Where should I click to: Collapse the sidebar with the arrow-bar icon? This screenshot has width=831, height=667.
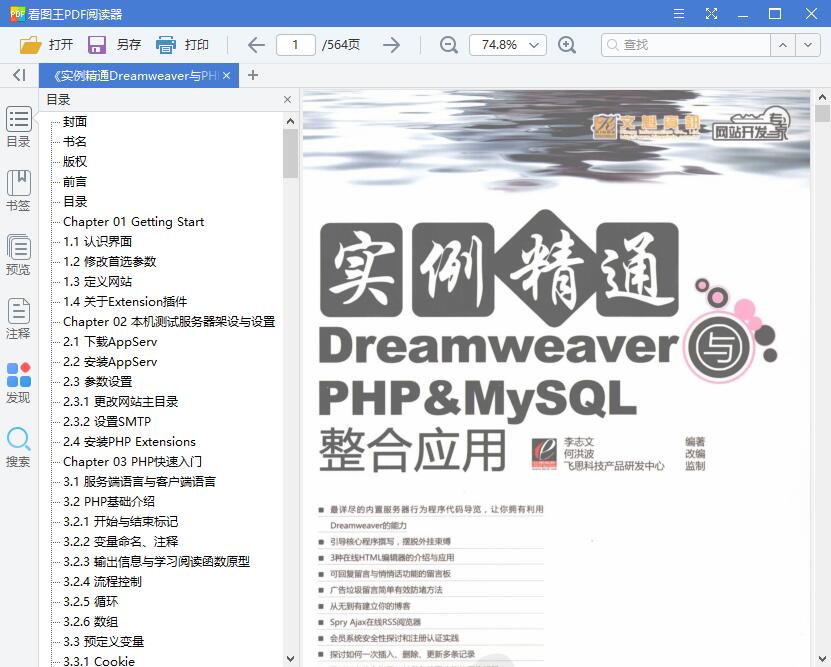(19, 75)
